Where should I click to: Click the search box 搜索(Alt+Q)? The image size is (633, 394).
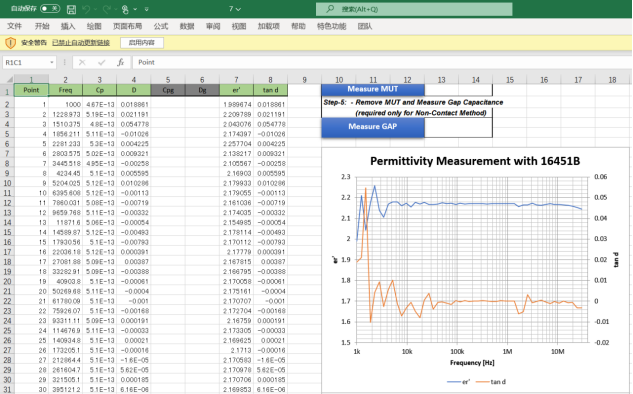pyautogui.click(x=414, y=9)
